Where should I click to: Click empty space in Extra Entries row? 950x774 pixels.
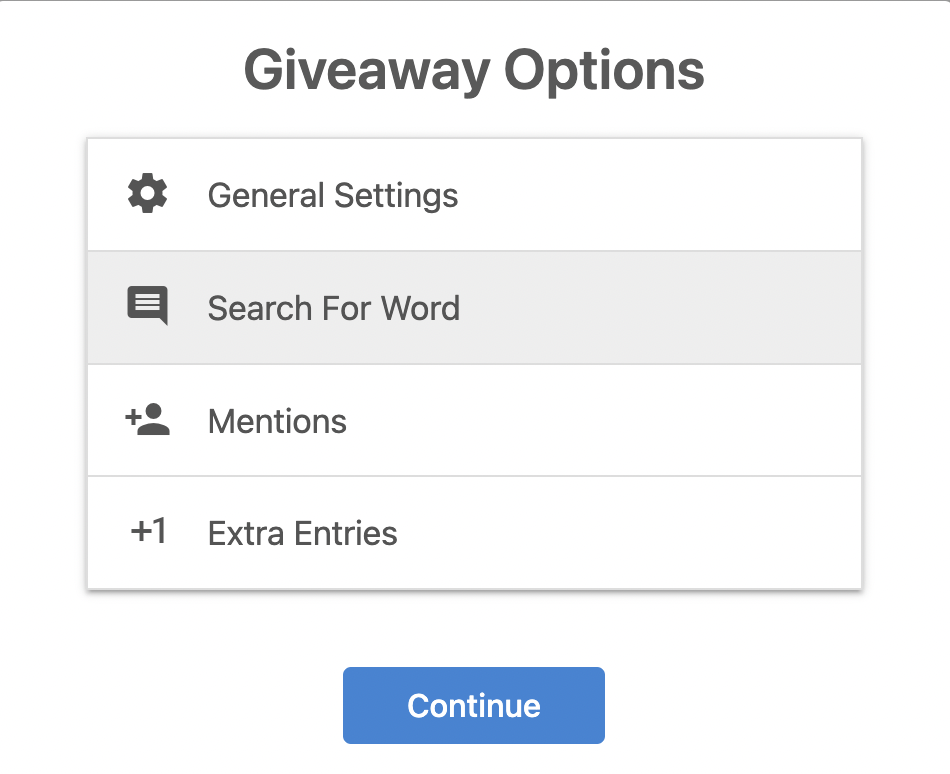pyautogui.click(x=630, y=533)
